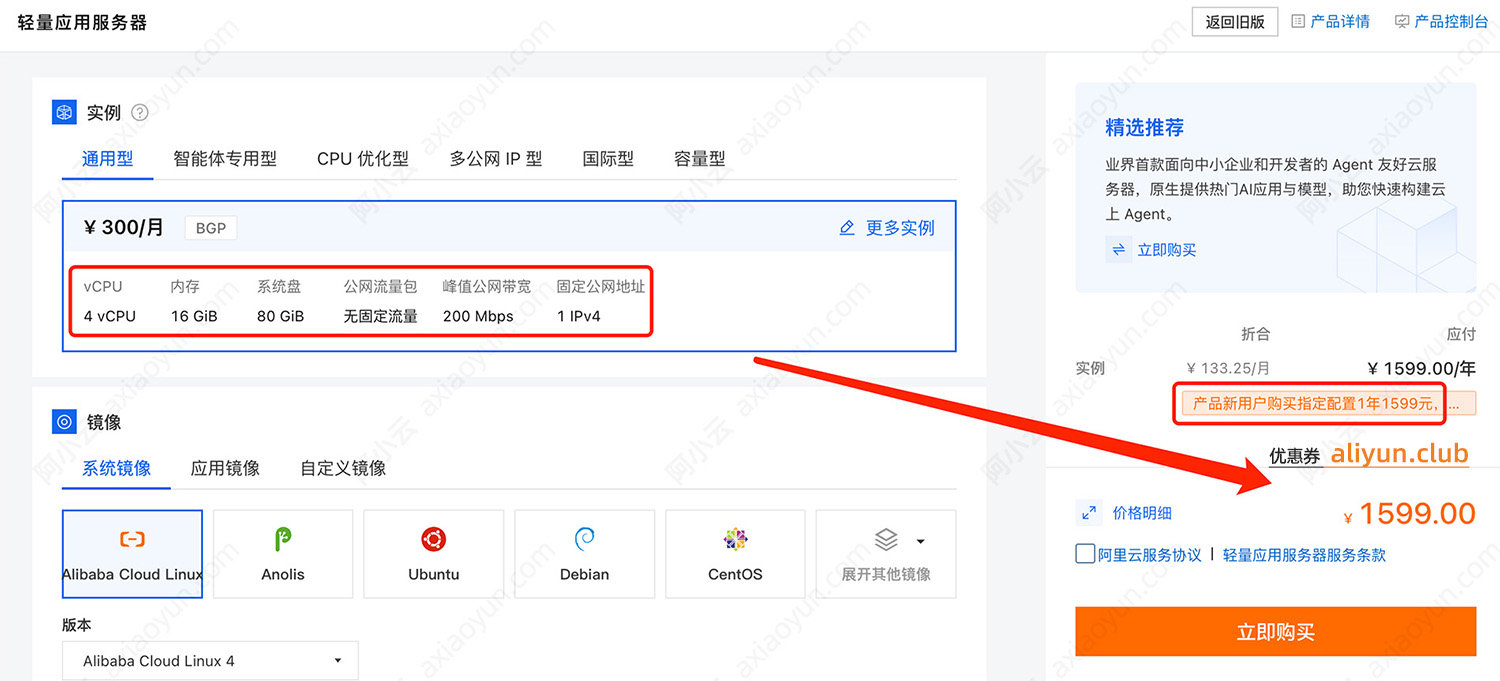Click the ¥ 300/月 price text
This screenshot has width=1500, height=681.
tap(124, 228)
